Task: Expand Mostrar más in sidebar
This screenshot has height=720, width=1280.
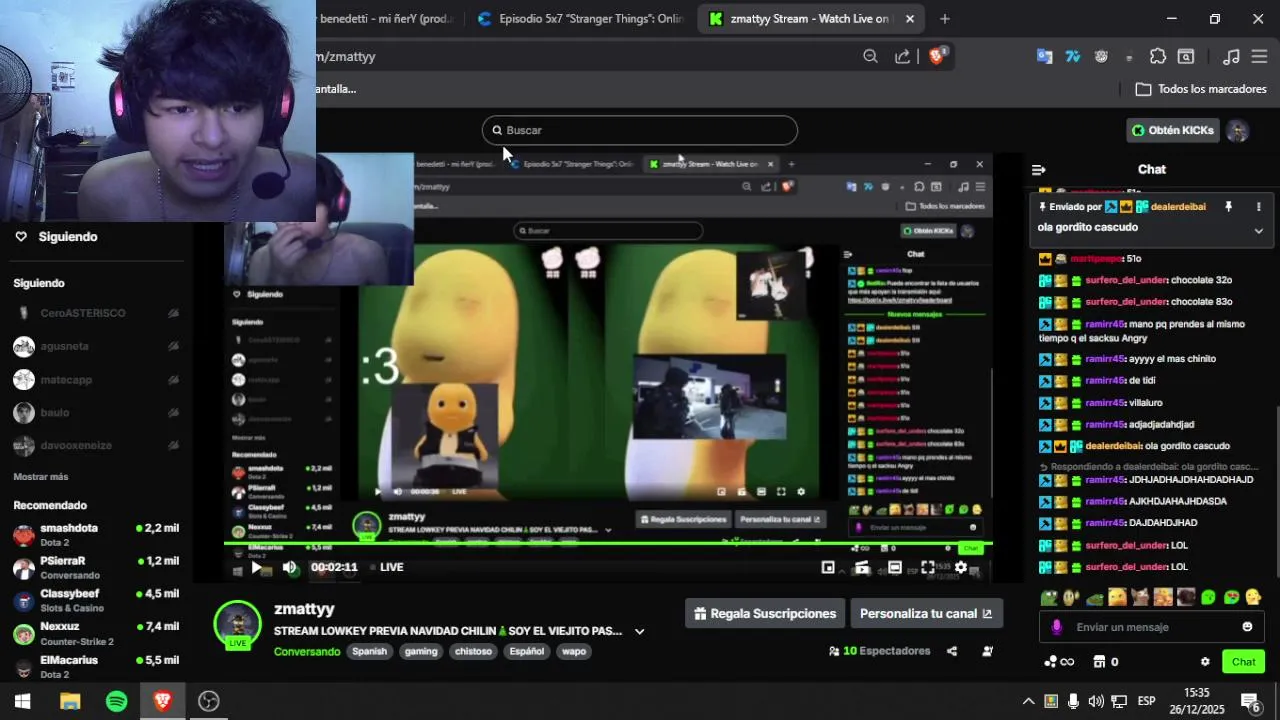Action: pyautogui.click(x=41, y=477)
